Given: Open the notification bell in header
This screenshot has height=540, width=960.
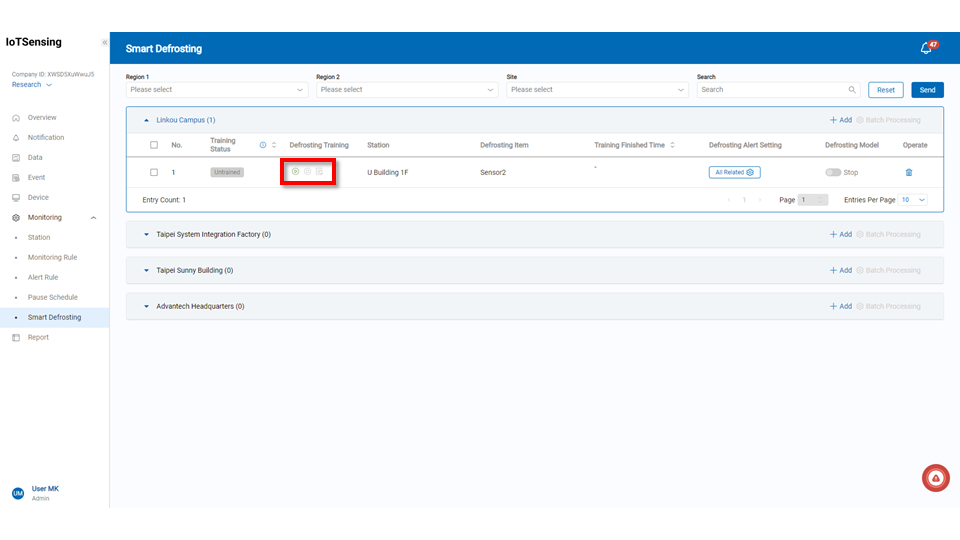Looking at the screenshot, I should click(x=926, y=48).
